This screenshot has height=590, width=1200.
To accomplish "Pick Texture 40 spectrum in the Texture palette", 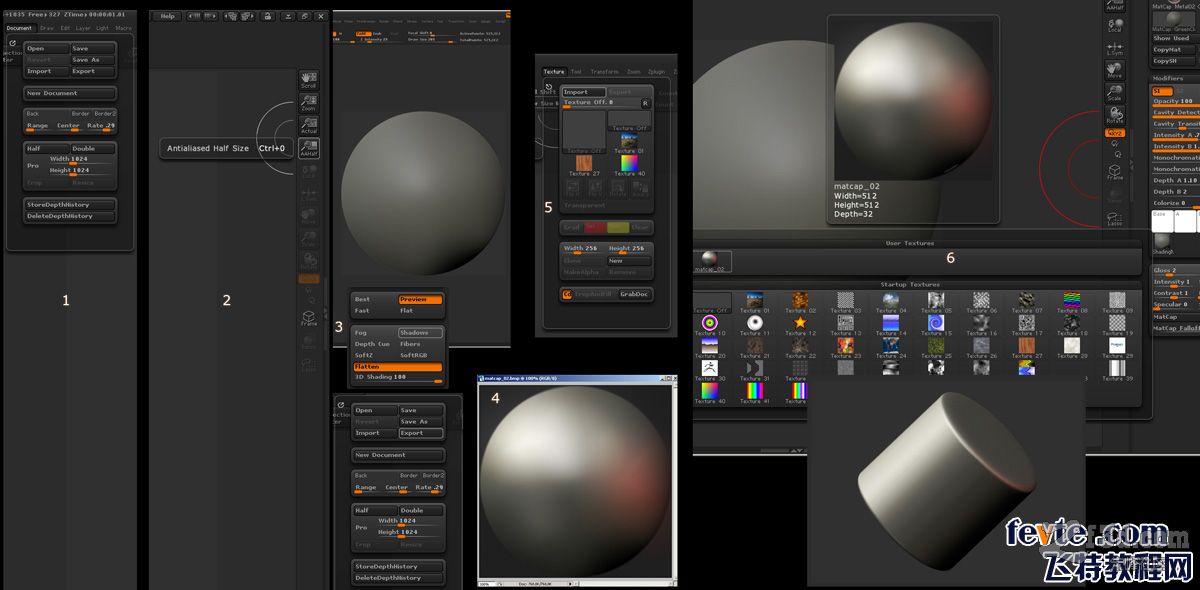I will pos(629,164).
